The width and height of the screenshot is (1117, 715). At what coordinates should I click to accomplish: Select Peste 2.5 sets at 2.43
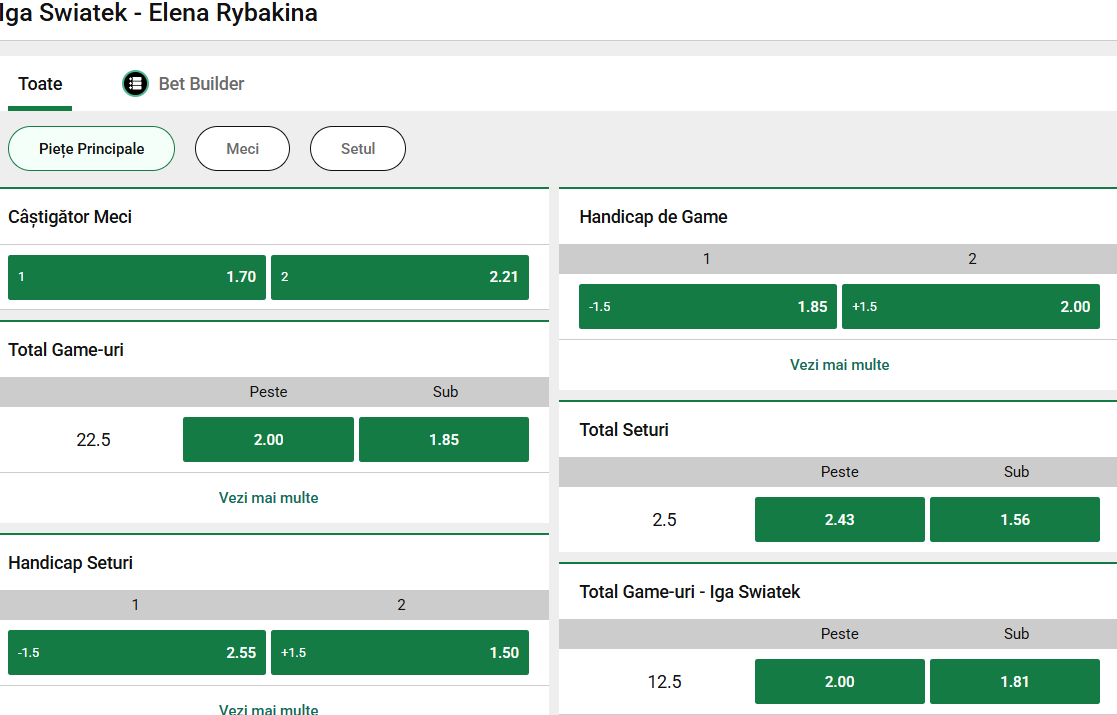tap(839, 520)
